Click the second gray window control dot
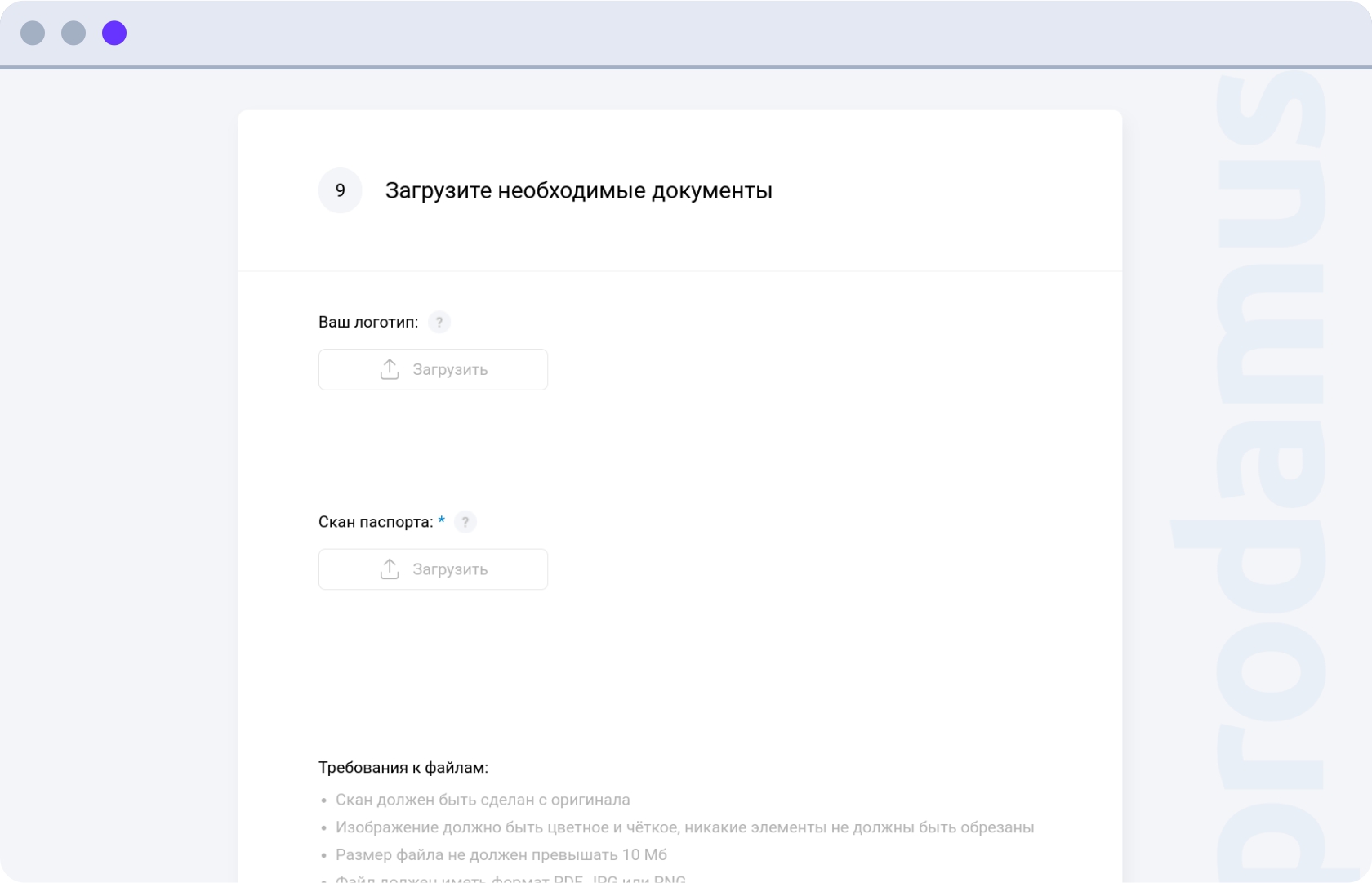The image size is (1372, 883). click(x=73, y=33)
